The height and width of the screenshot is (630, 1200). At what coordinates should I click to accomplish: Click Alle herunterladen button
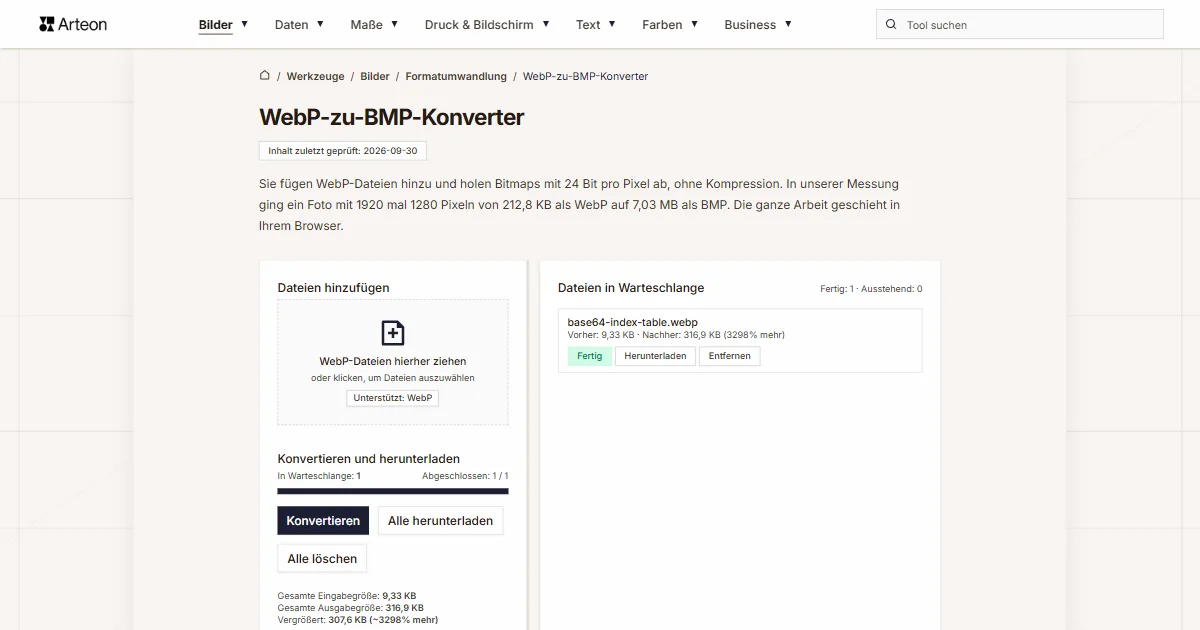[440, 520]
